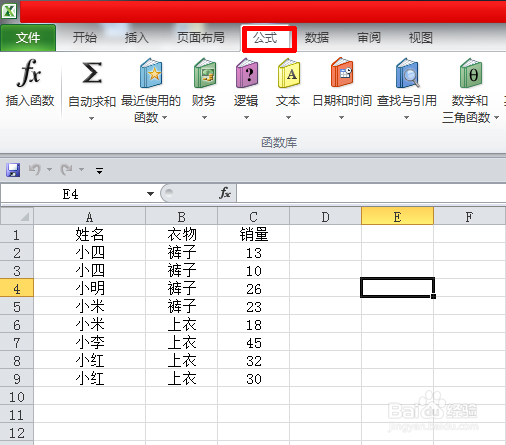This screenshot has height=445, width=506.
Task: Open the Text functions book icon
Action: pos(289,73)
